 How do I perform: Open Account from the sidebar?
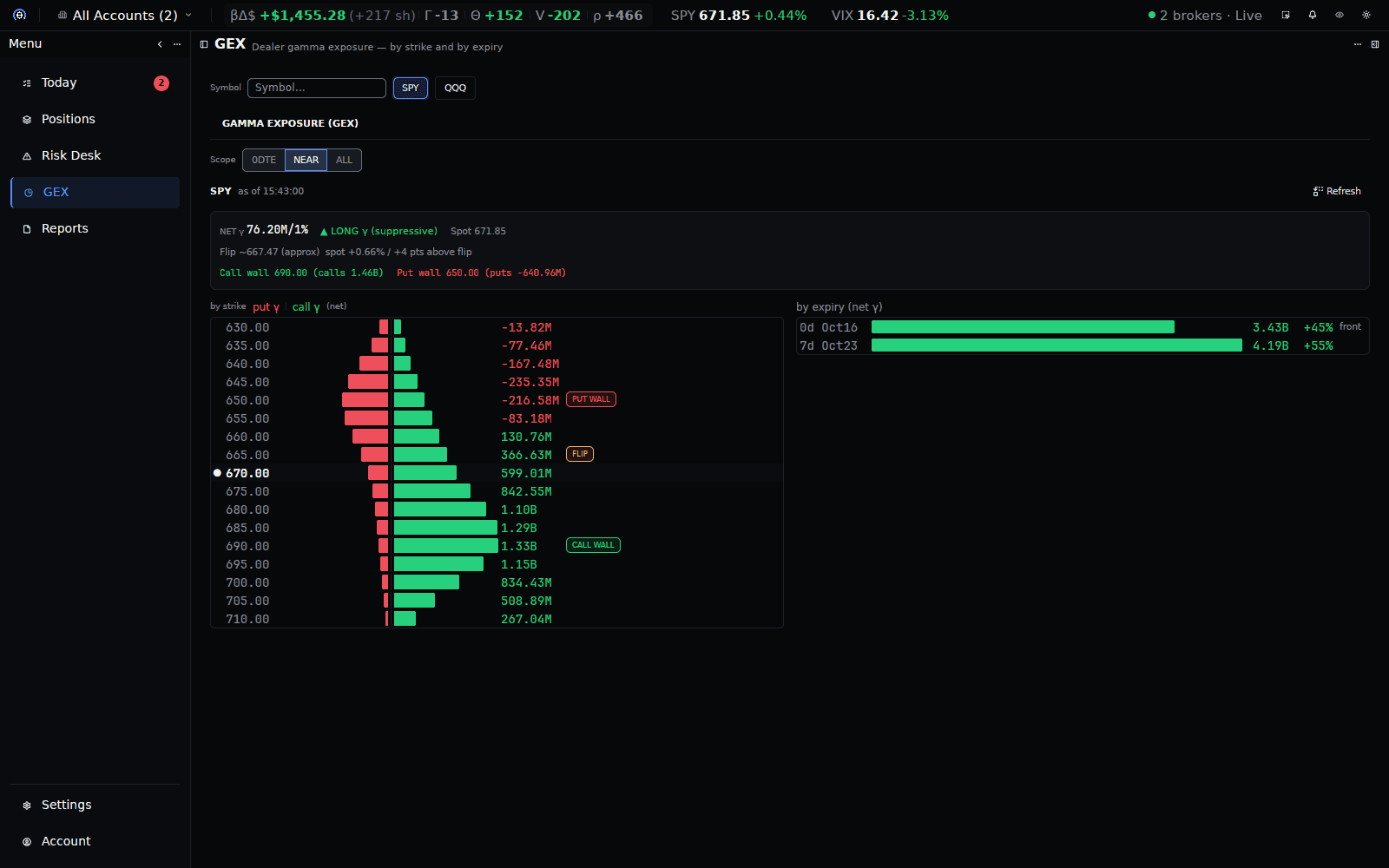click(x=95, y=841)
